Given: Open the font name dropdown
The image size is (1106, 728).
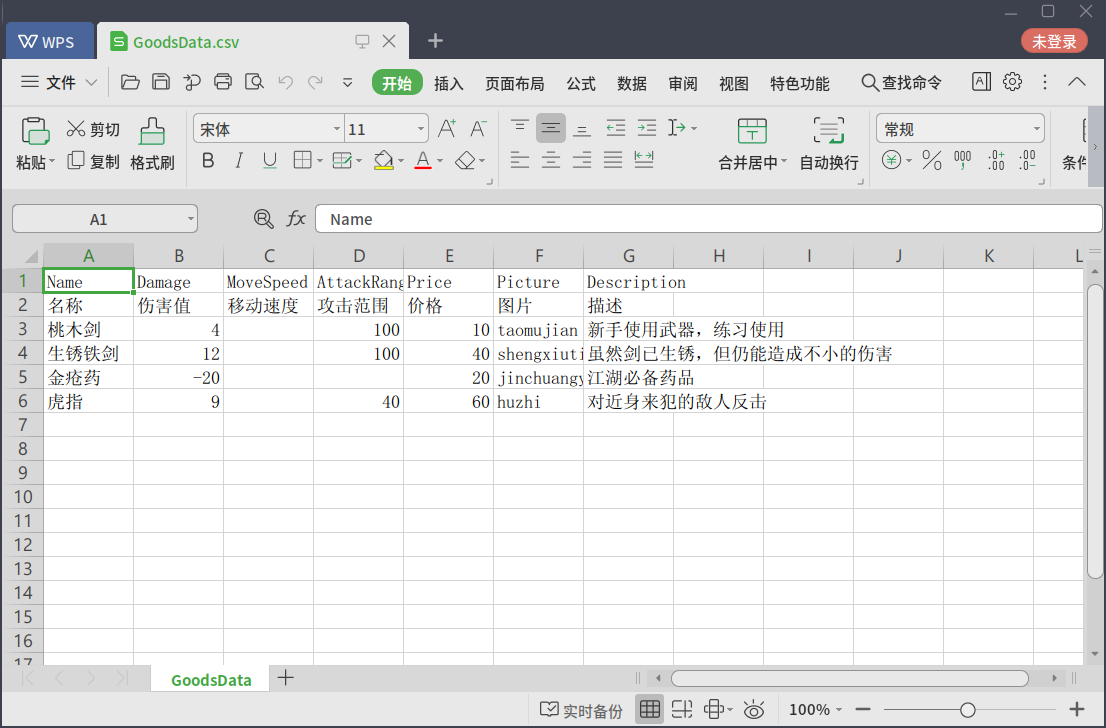Looking at the screenshot, I should click(x=337, y=128).
